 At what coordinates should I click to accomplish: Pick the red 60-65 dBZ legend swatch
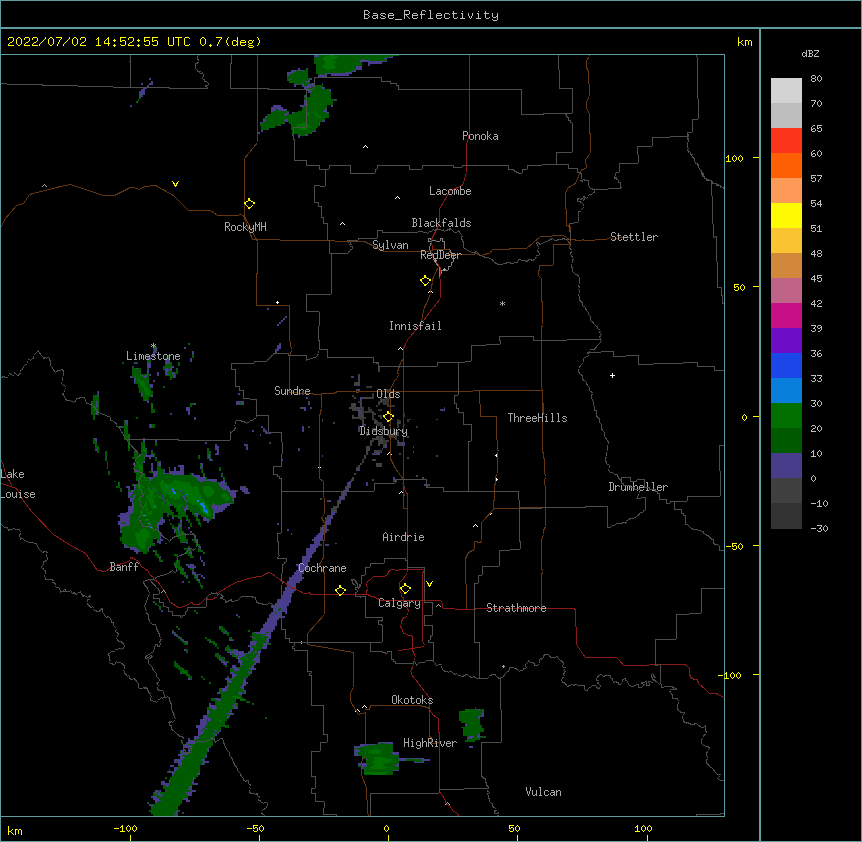click(x=786, y=141)
